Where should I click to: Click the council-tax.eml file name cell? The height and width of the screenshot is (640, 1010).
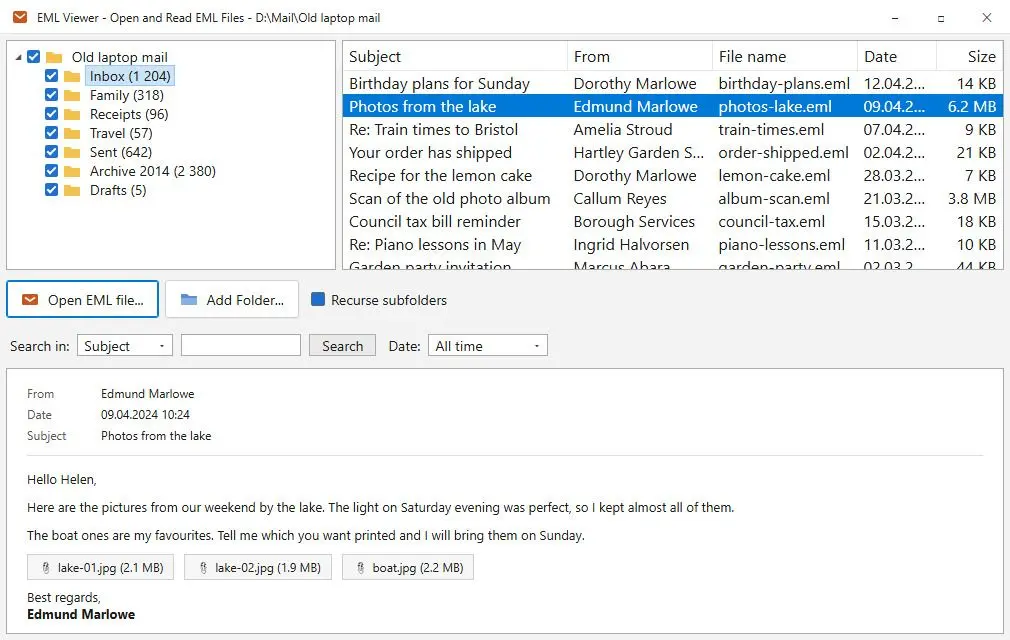772,222
